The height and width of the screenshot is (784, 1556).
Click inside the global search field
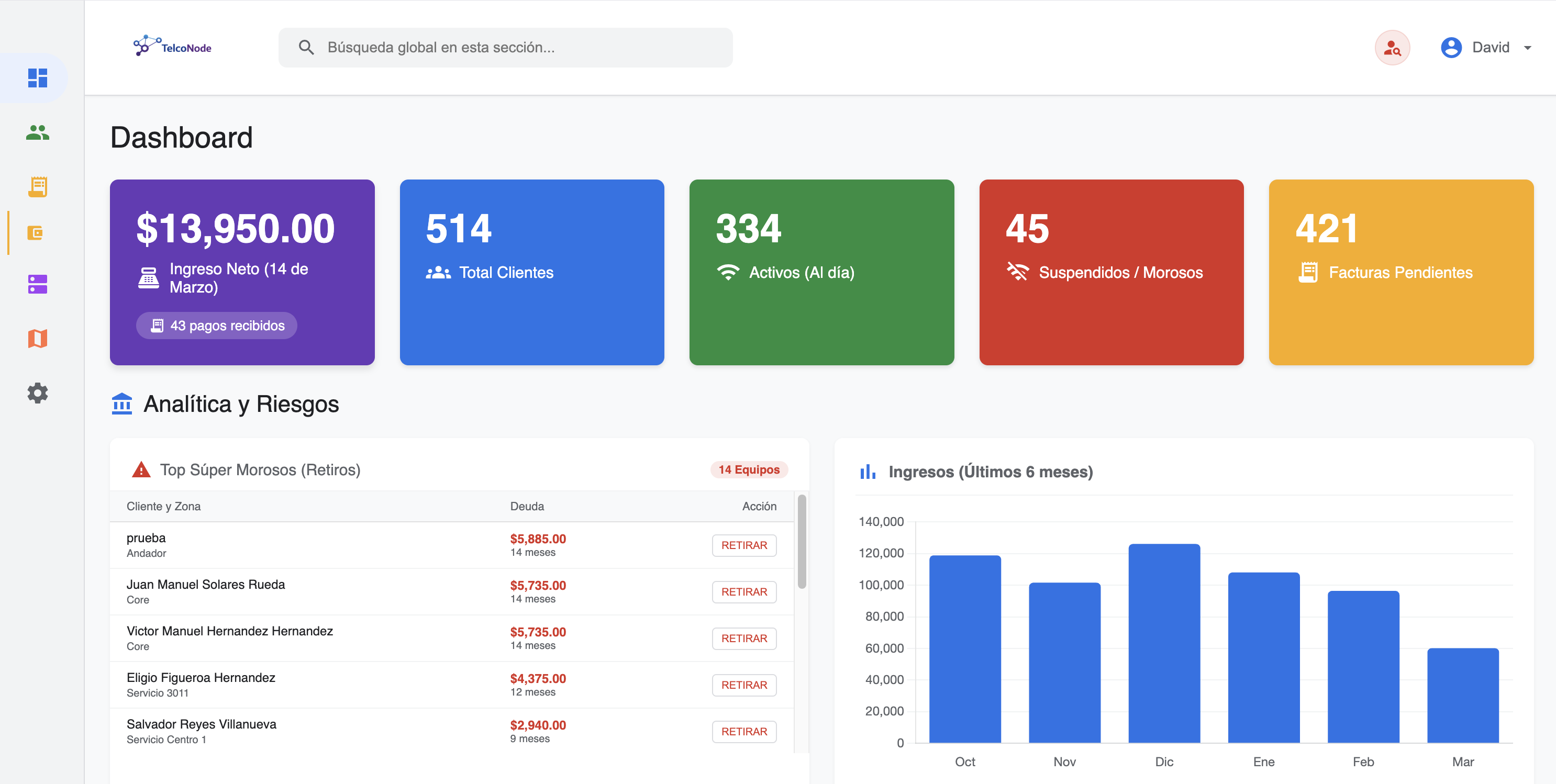(505, 47)
